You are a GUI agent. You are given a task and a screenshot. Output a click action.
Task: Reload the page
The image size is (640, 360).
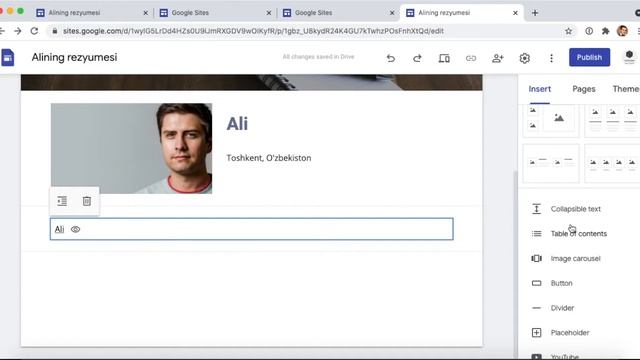(34, 31)
